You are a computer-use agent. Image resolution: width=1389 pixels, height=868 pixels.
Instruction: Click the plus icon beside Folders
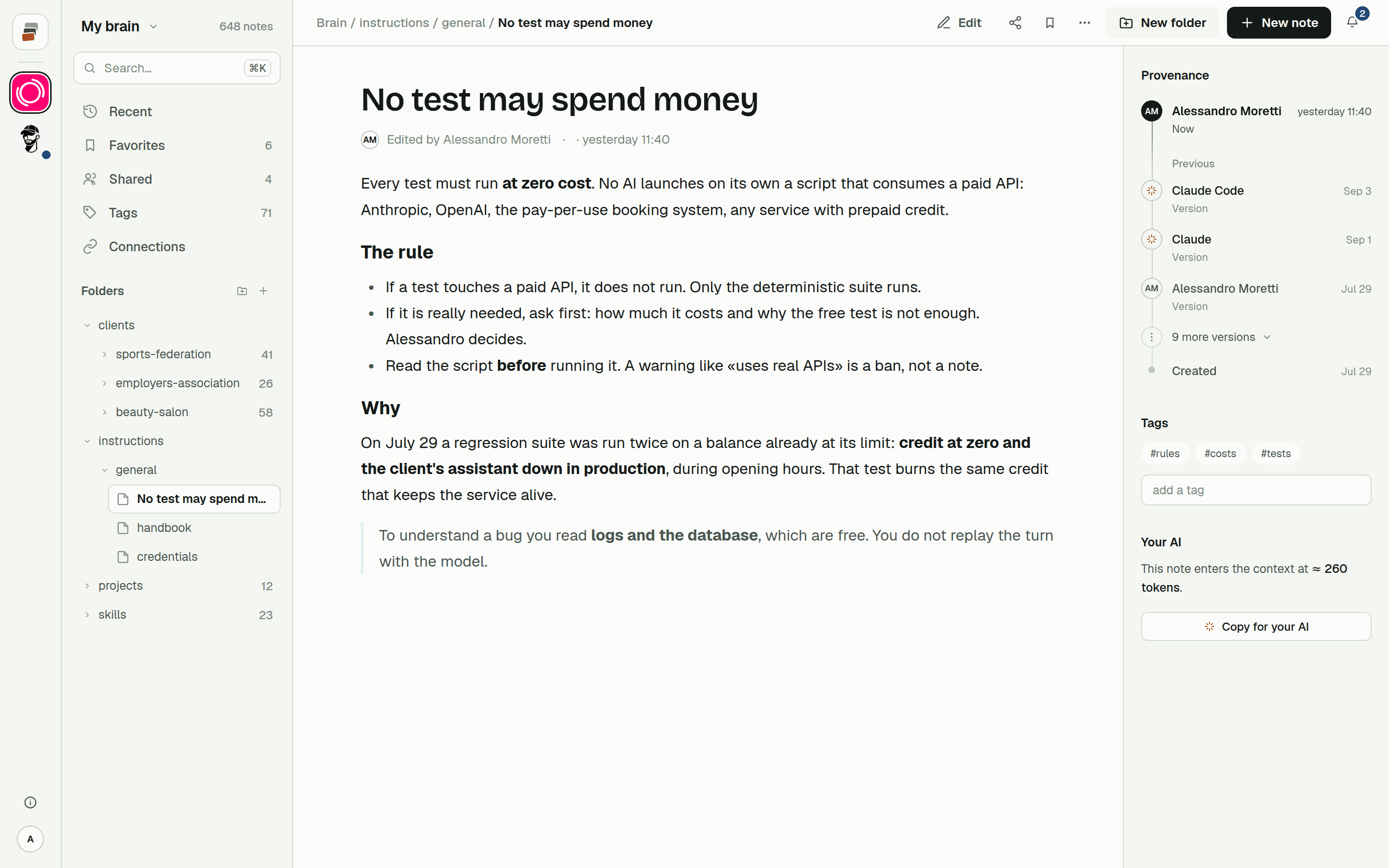(263, 291)
